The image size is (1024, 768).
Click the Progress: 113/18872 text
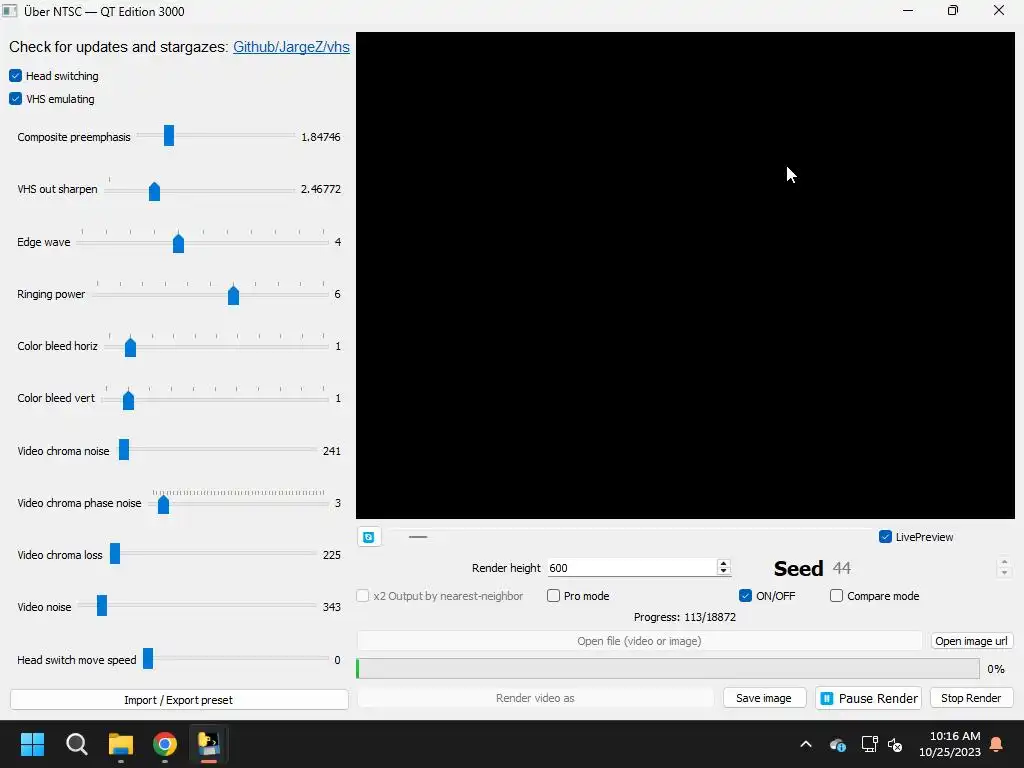(x=684, y=617)
